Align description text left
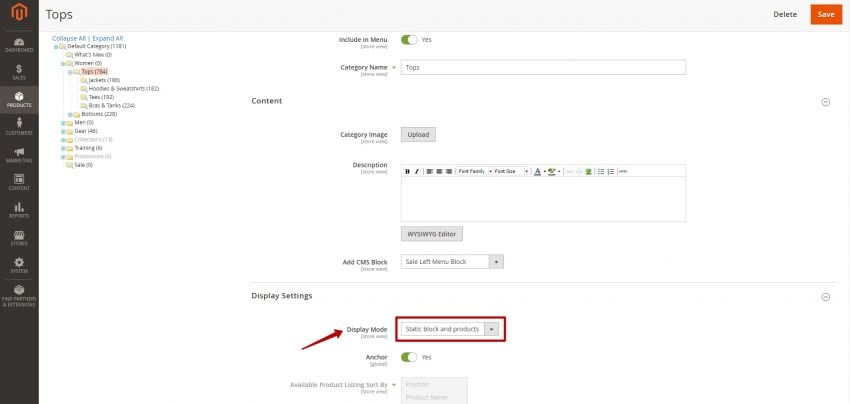 point(429,171)
